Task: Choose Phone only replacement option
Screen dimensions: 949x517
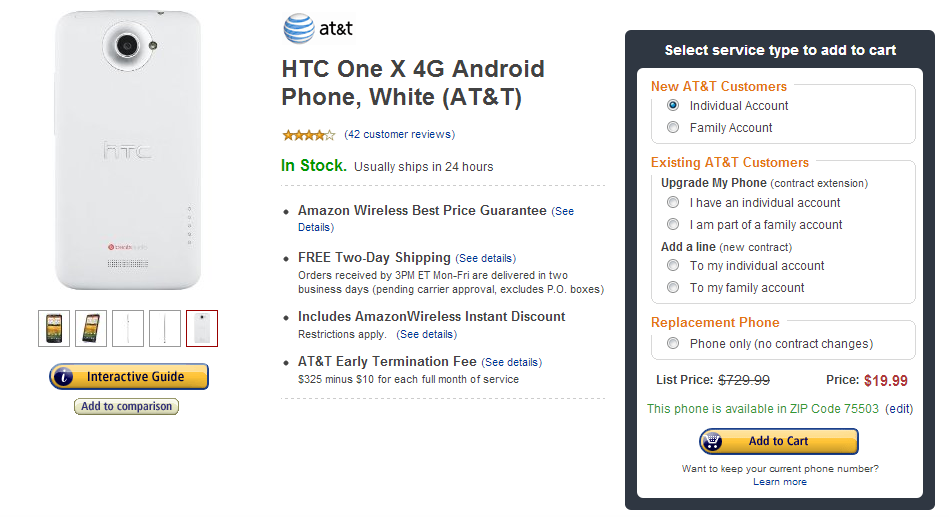Action: (x=672, y=343)
